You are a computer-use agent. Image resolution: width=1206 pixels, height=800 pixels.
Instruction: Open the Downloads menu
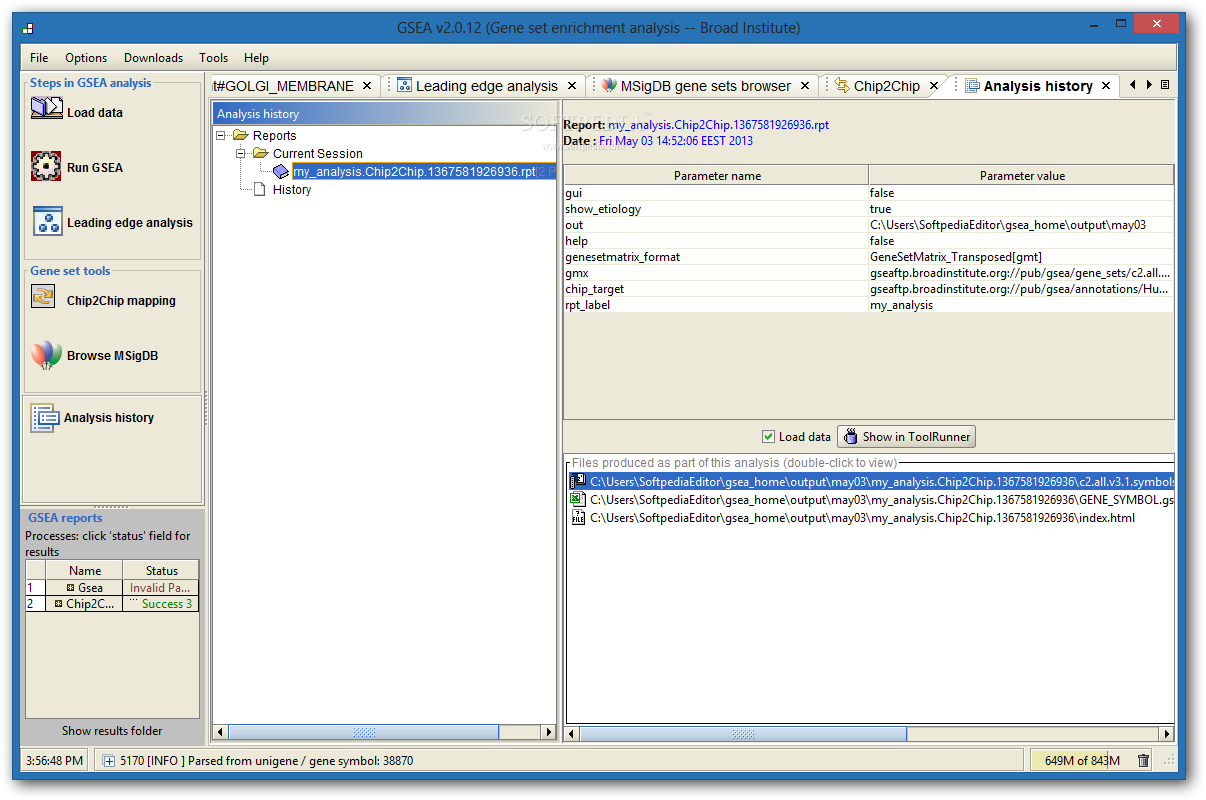153,58
